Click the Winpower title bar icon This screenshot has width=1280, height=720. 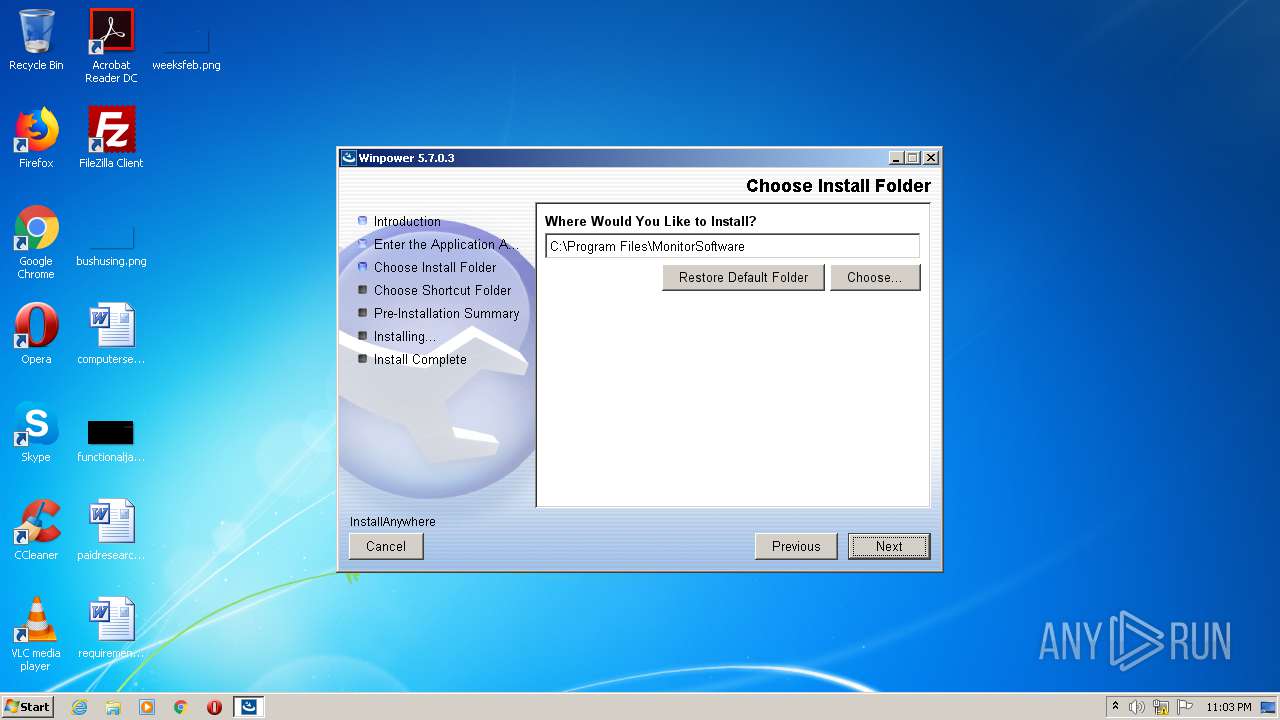(349, 158)
